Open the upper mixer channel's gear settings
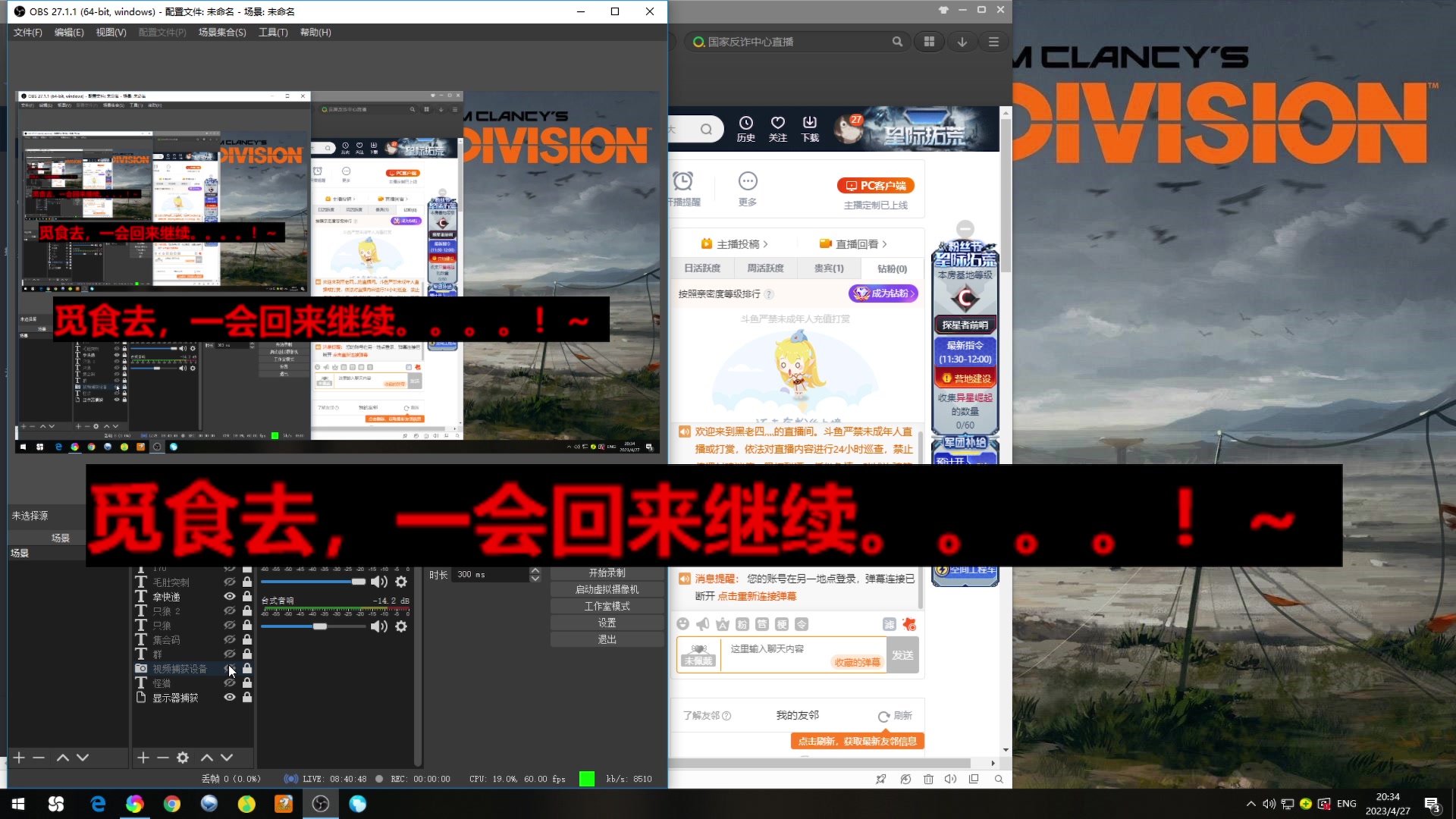This screenshot has height=819, width=1456. coord(401,582)
